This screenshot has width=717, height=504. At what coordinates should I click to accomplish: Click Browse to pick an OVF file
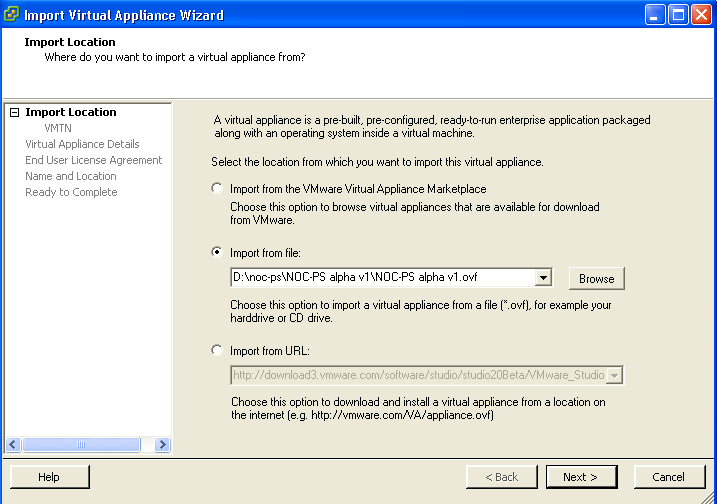pyautogui.click(x=596, y=279)
